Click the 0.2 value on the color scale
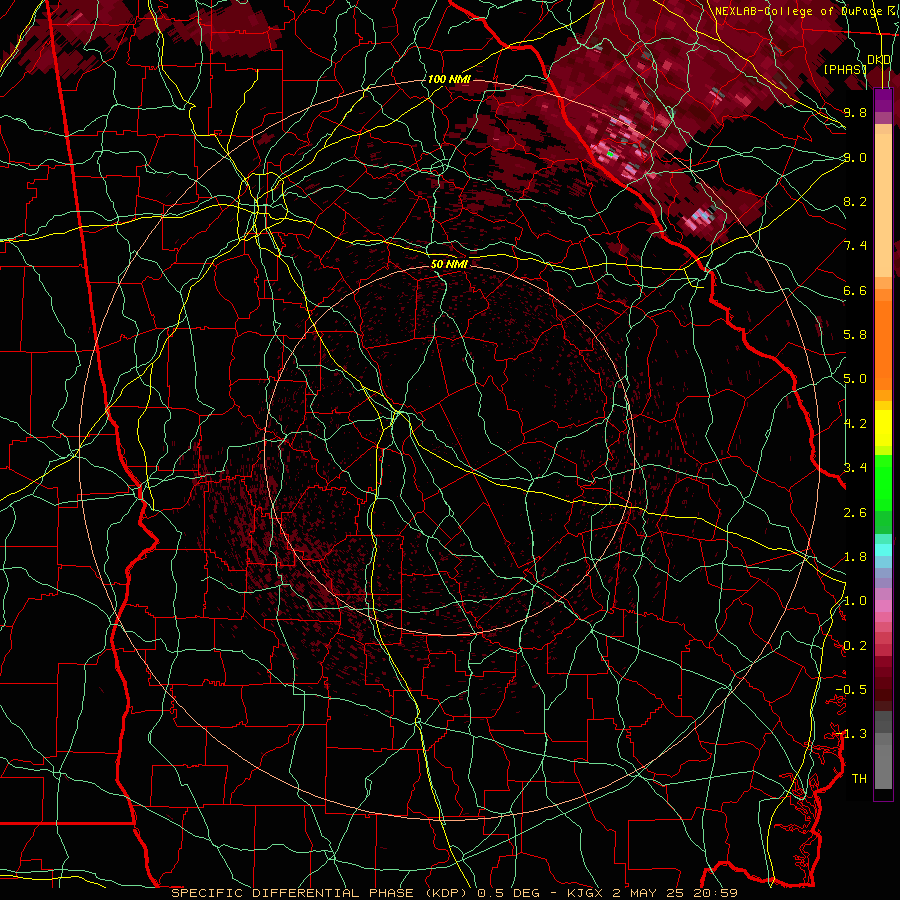900x900 pixels. tap(855, 646)
